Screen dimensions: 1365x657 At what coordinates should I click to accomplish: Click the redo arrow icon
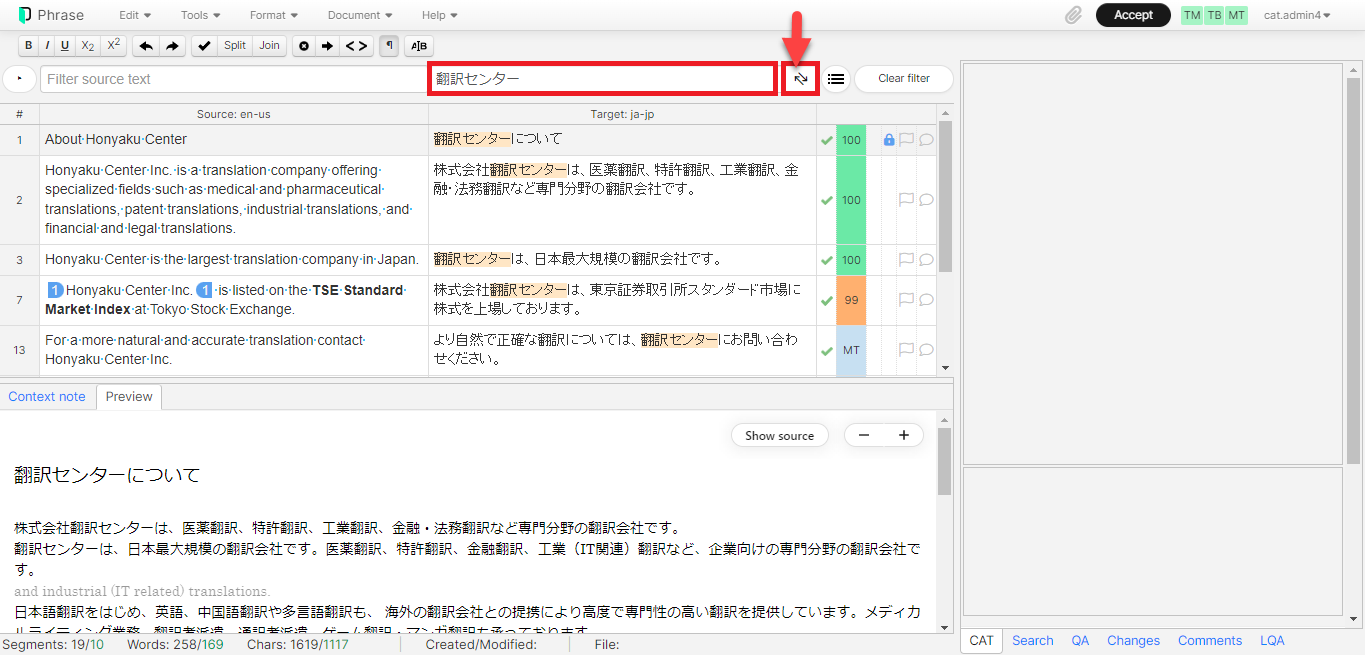(172, 46)
